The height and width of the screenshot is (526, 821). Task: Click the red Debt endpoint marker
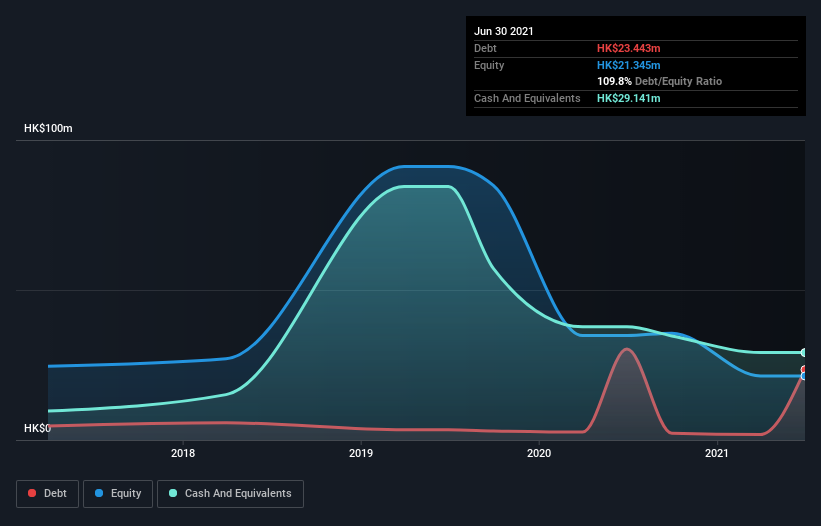coord(804,370)
